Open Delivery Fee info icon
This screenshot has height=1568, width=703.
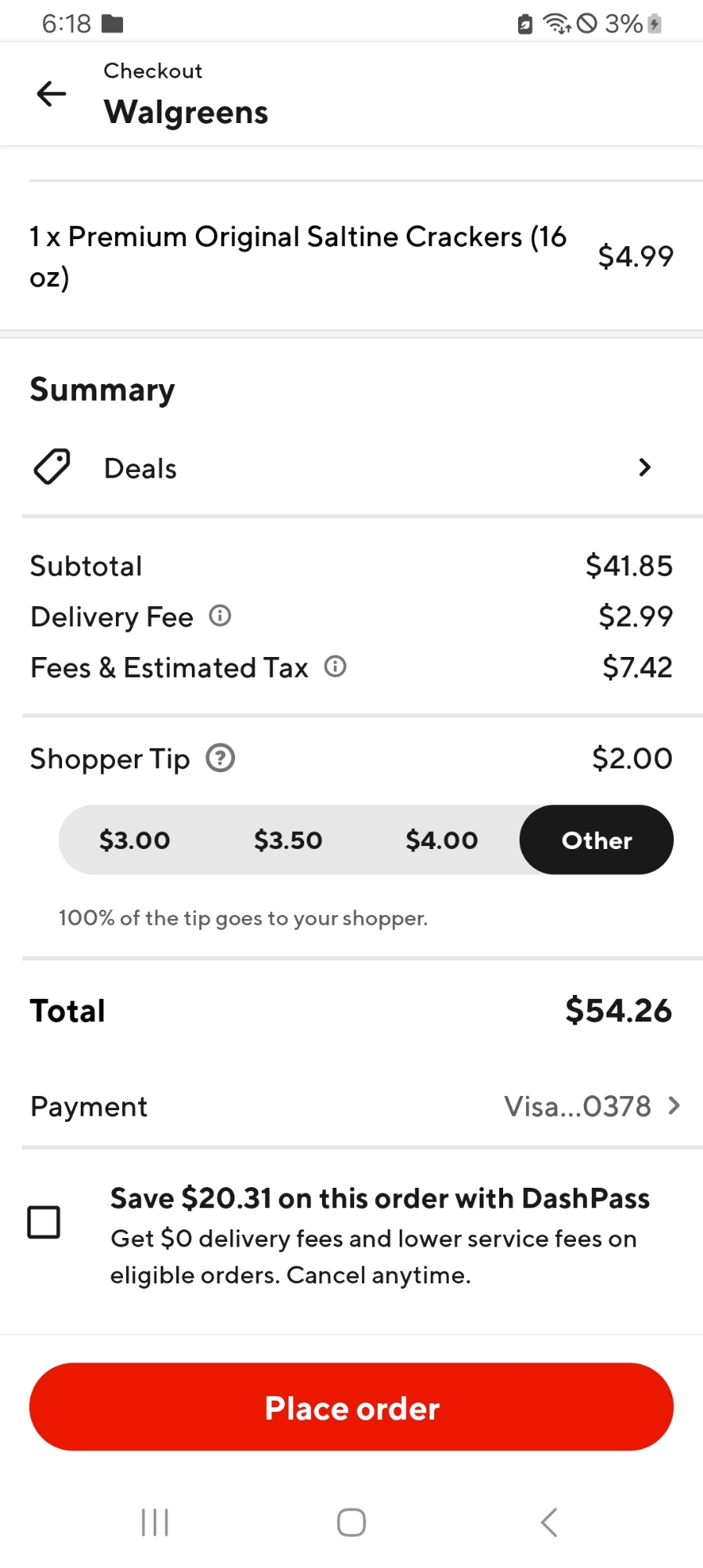[x=220, y=616]
